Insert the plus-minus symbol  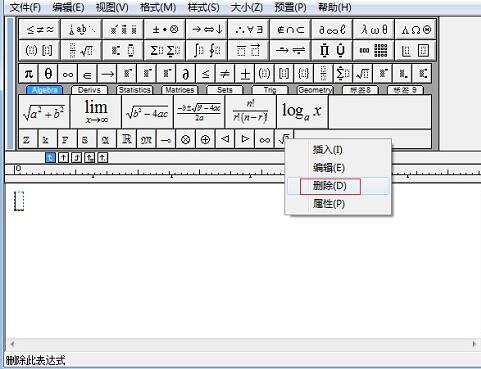click(x=245, y=73)
